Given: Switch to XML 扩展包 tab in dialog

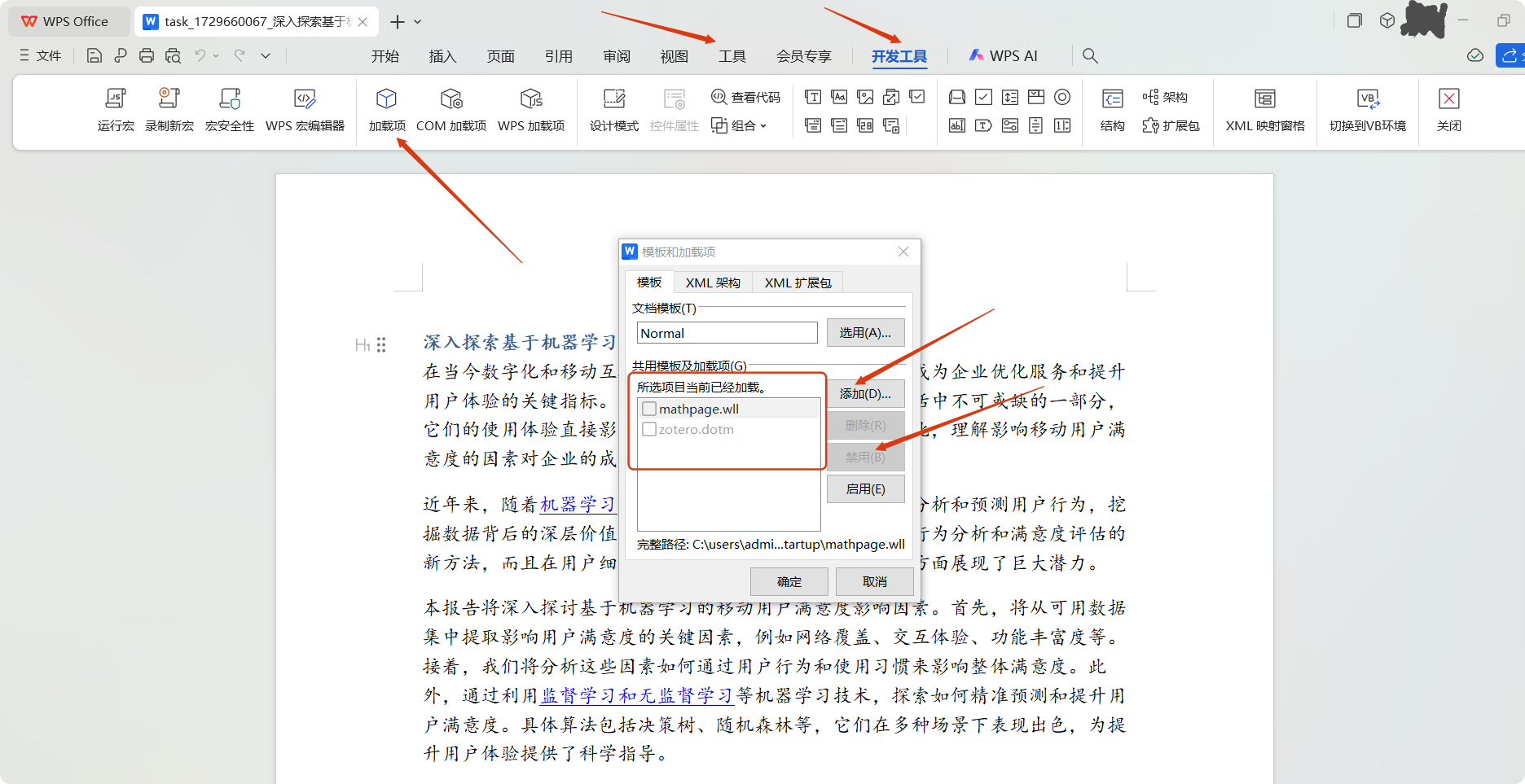Looking at the screenshot, I should [798, 283].
